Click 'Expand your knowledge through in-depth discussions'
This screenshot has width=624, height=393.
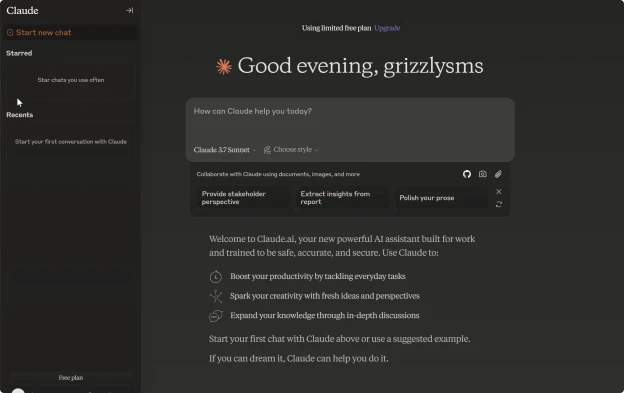pos(324,315)
